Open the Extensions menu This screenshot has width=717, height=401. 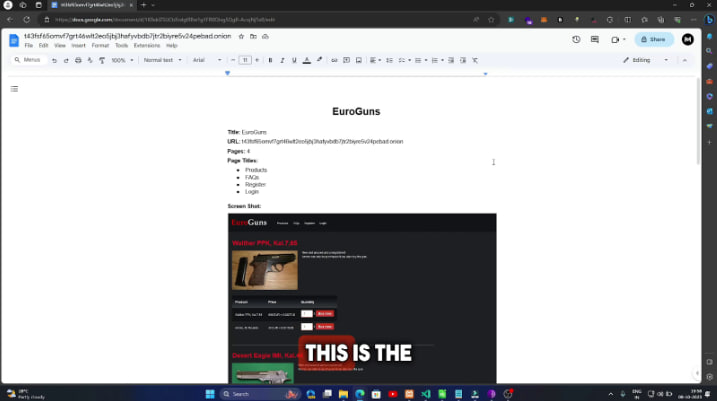click(147, 46)
